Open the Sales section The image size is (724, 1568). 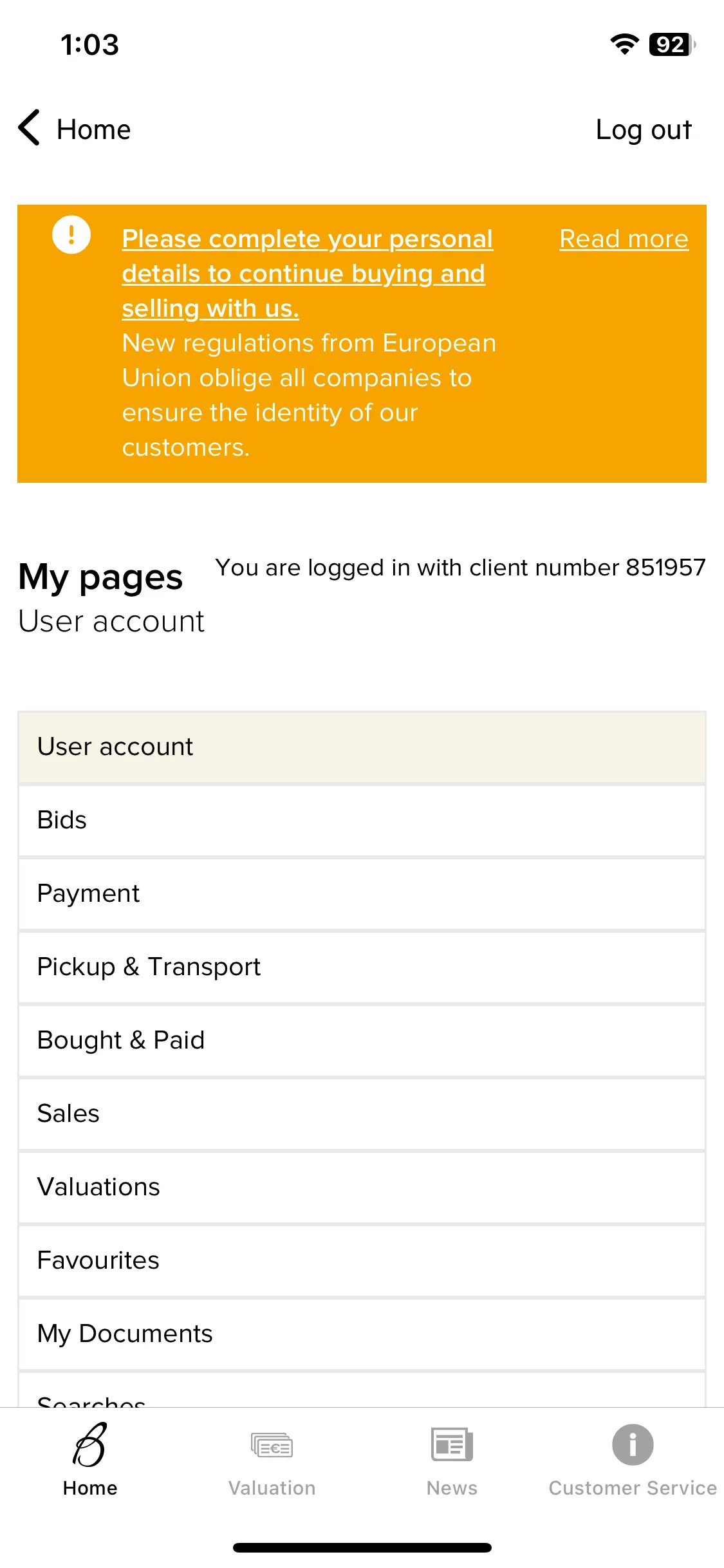point(362,1114)
